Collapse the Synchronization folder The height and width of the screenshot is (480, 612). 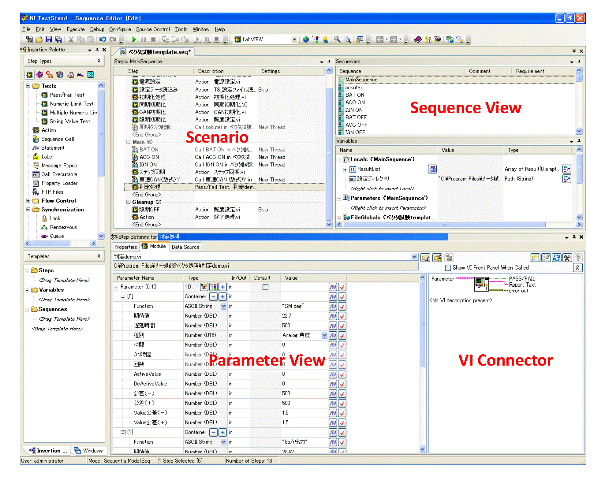28,210
